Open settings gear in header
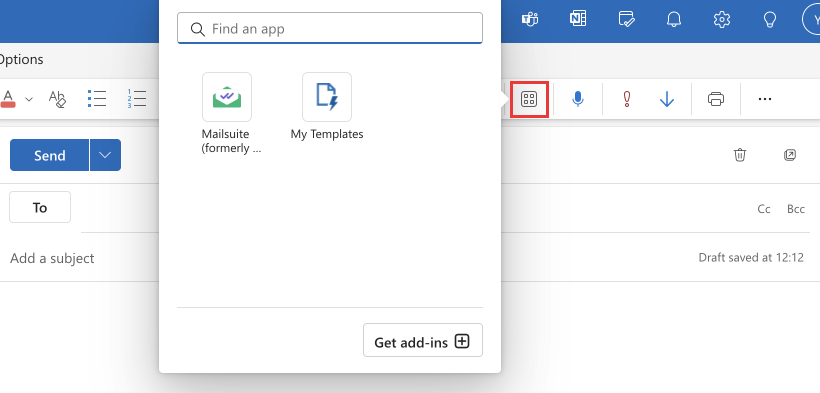Image resolution: width=820 pixels, height=393 pixels. pos(722,20)
